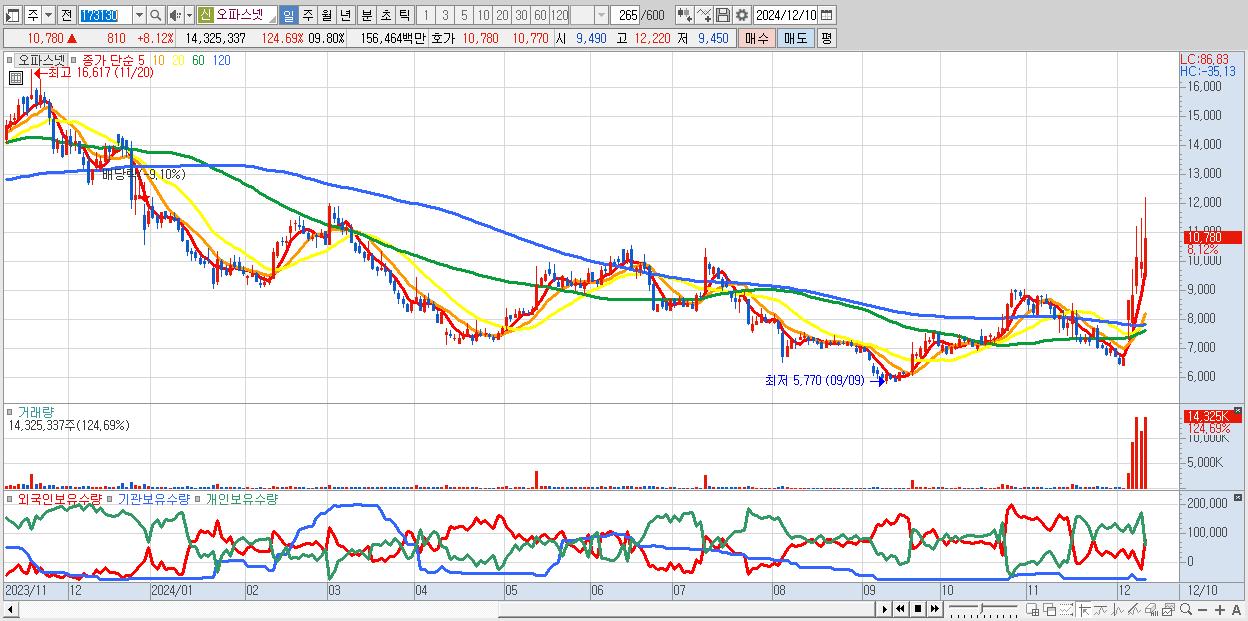Click the green 신 badge button
This screenshot has height=621, width=1248.
[x=205, y=15]
